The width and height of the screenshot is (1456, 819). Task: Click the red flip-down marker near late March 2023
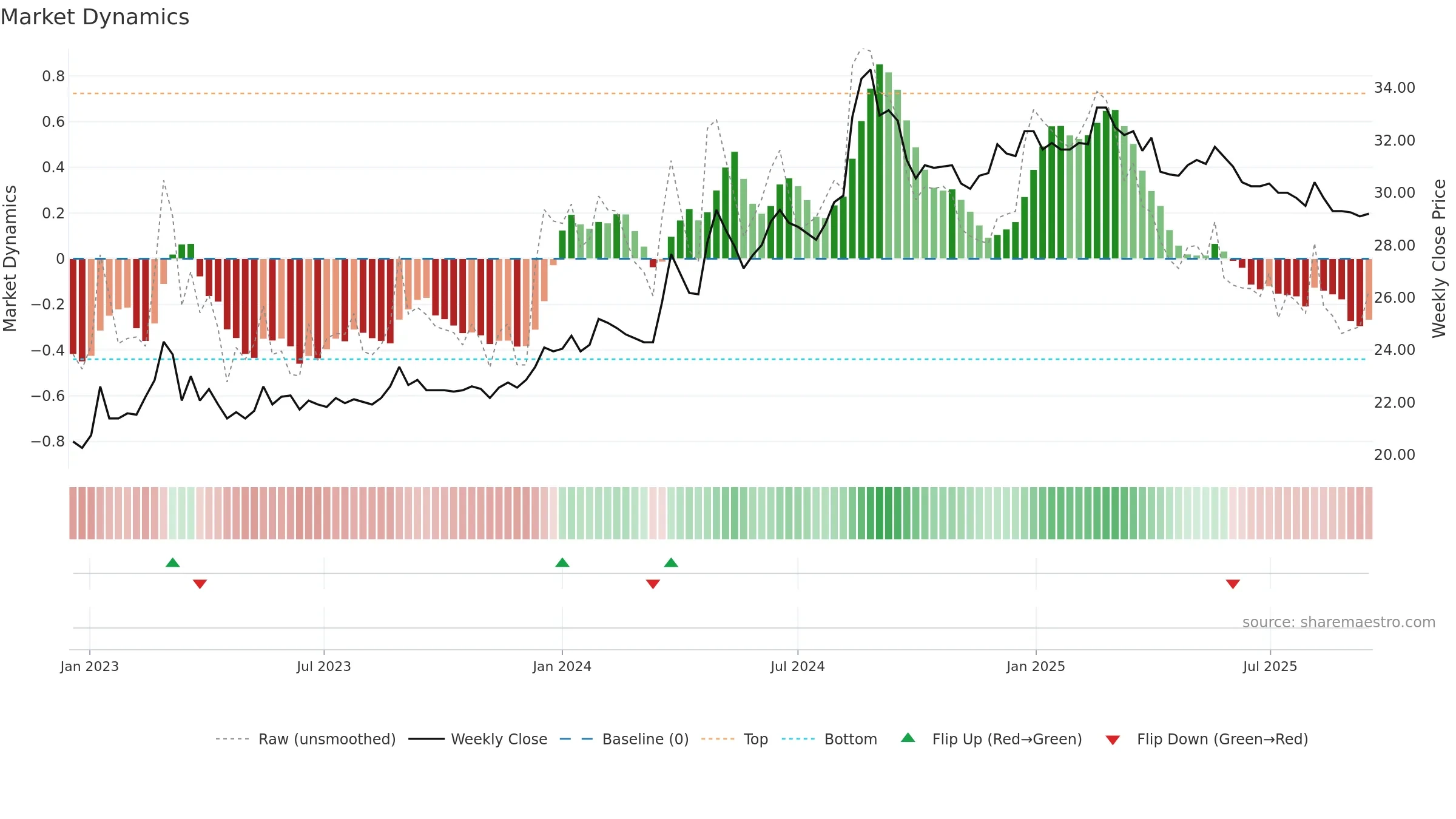coord(200,584)
